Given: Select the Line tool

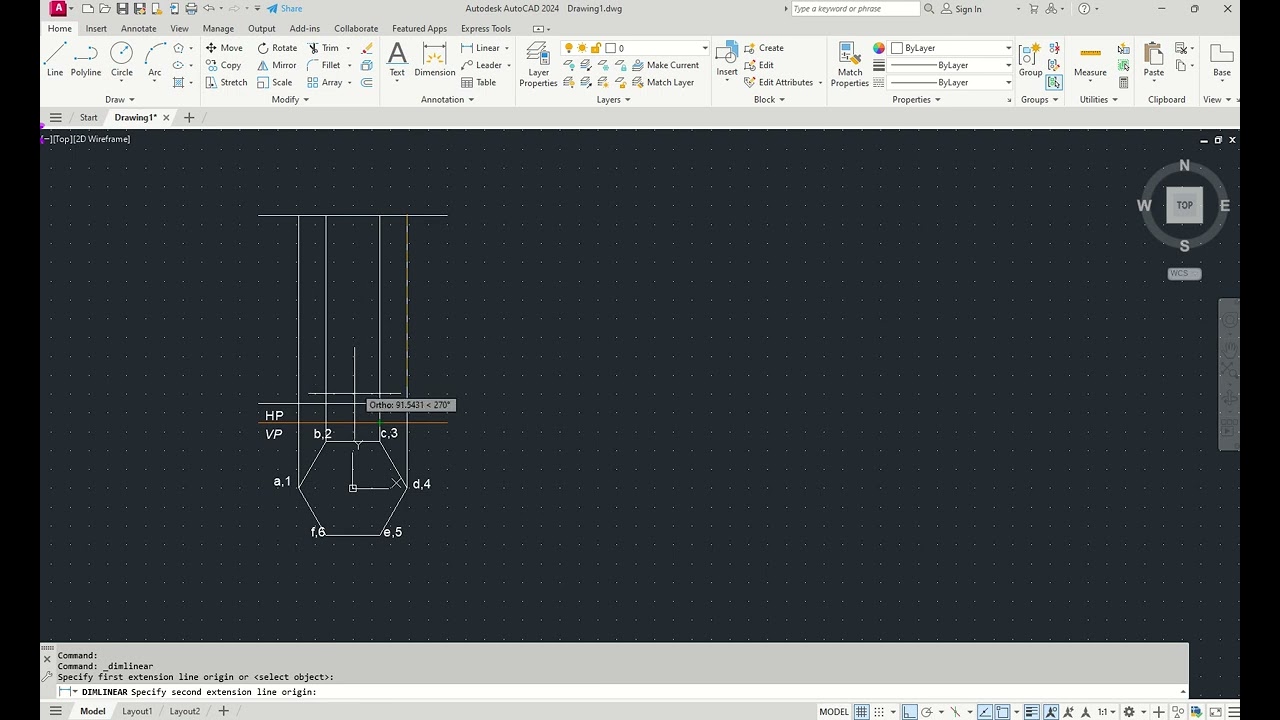Looking at the screenshot, I should point(55,59).
